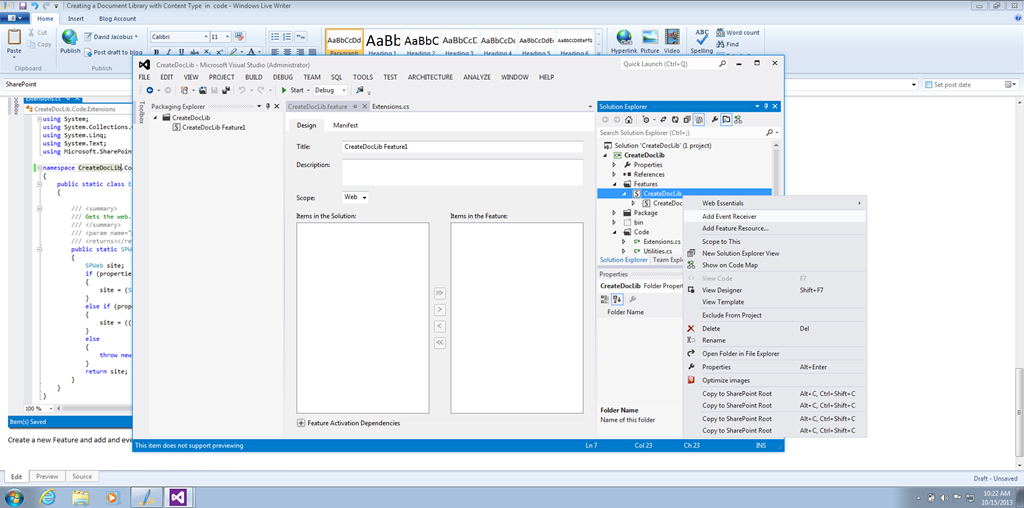Click Post draft to blog button
The height and width of the screenshot is (508, 1024).
112,52
